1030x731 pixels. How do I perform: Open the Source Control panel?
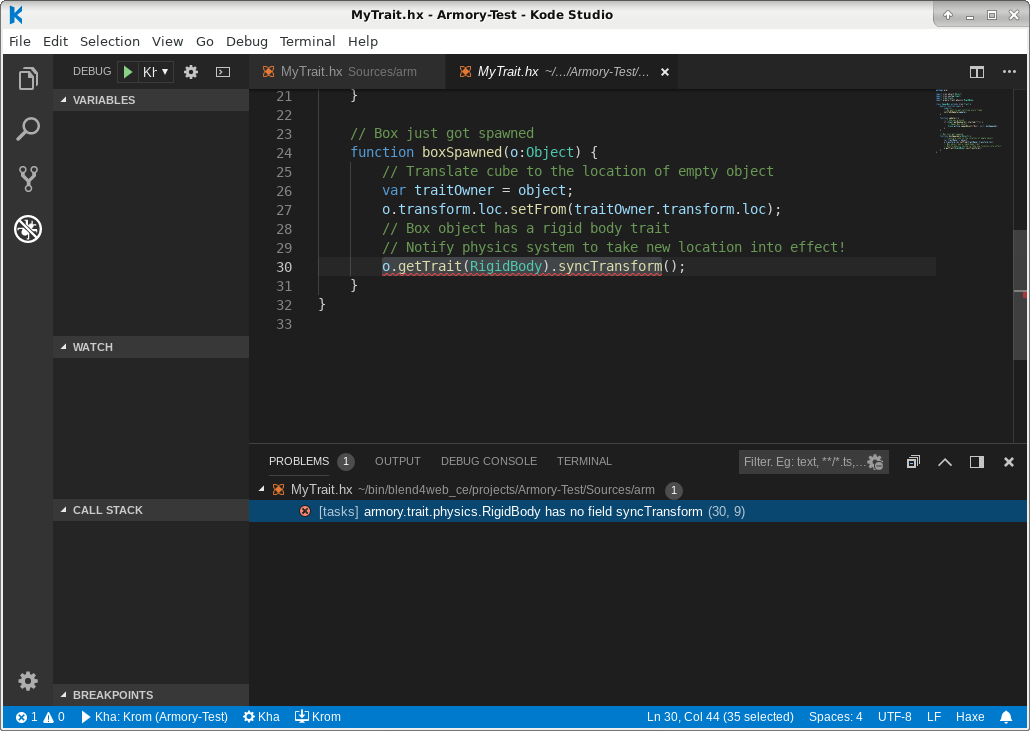coord(27,179)
